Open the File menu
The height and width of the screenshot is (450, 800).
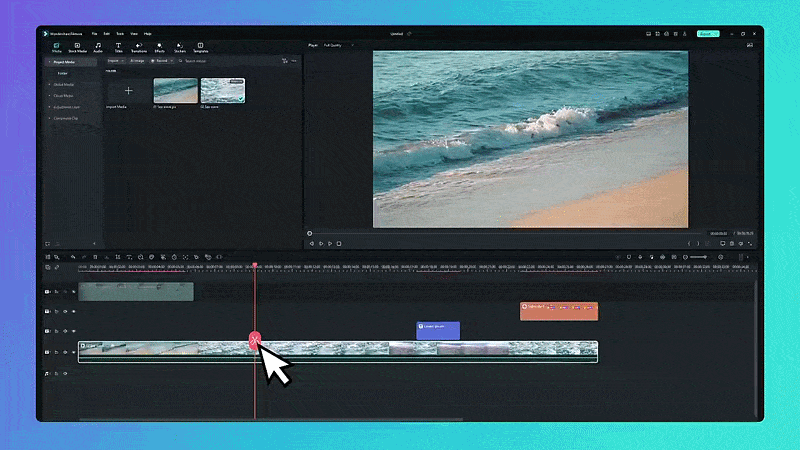pyautogui.click(x=94, y=34)
